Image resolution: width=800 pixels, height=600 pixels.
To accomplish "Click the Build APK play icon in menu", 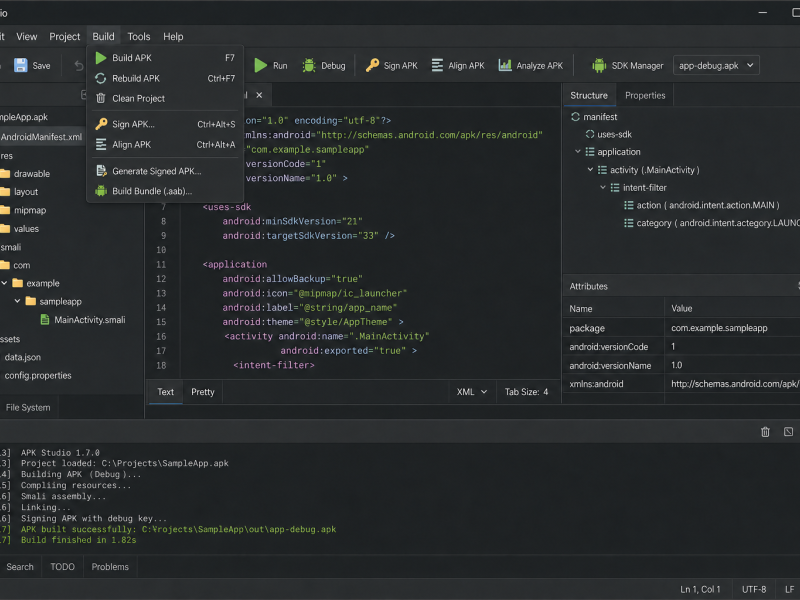I will click(101, 58).
